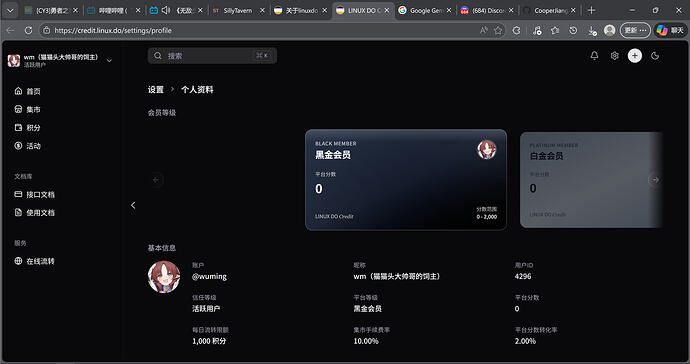Click 个人资料 in the breadcrumb
Image resolution: width=690 pixels, height=364 pixels.
click(x=197, y=90)
